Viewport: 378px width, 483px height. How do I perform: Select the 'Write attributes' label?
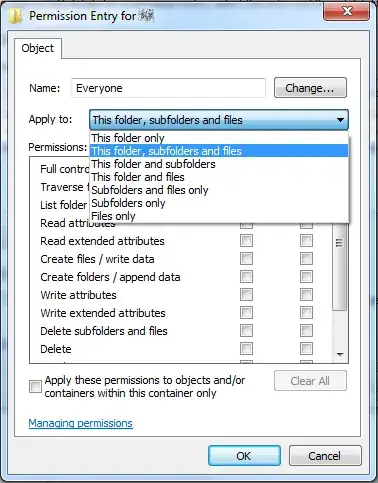pos(78,295)
